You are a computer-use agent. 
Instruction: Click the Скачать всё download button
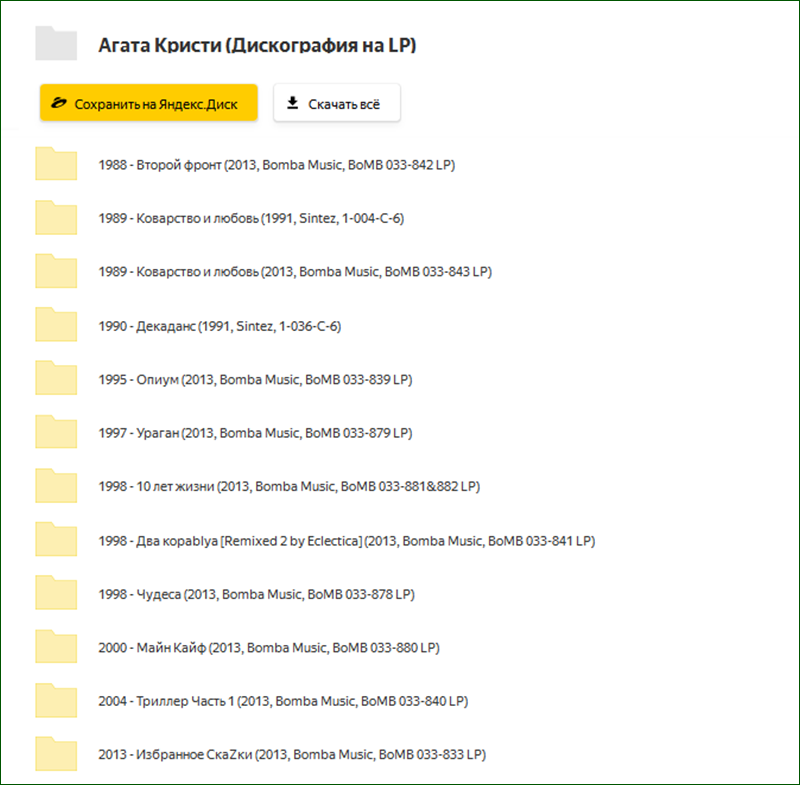tap(337, 103)
